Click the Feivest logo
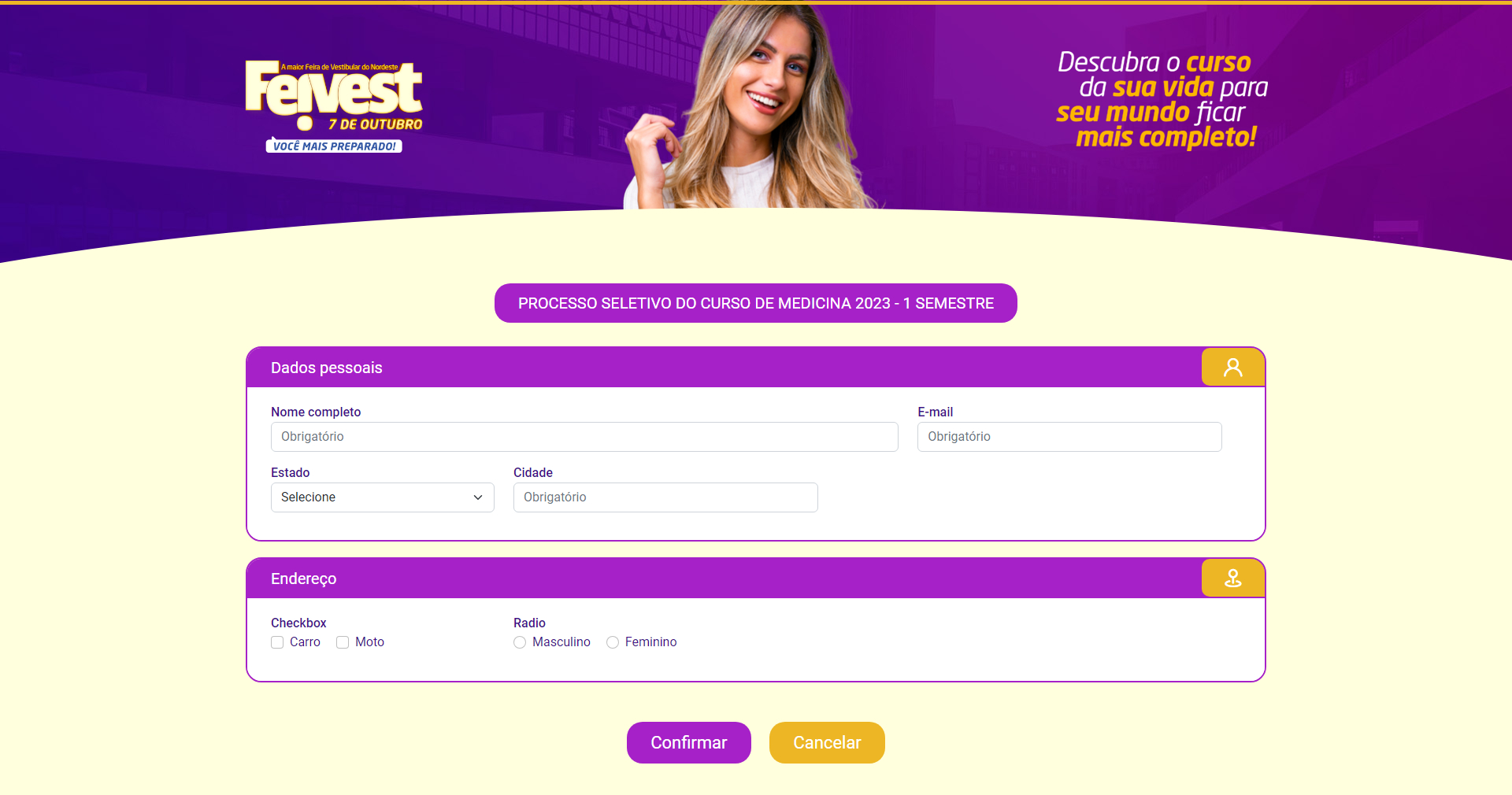This screenshot has height=795, width=1512. [x=334, y=95]
